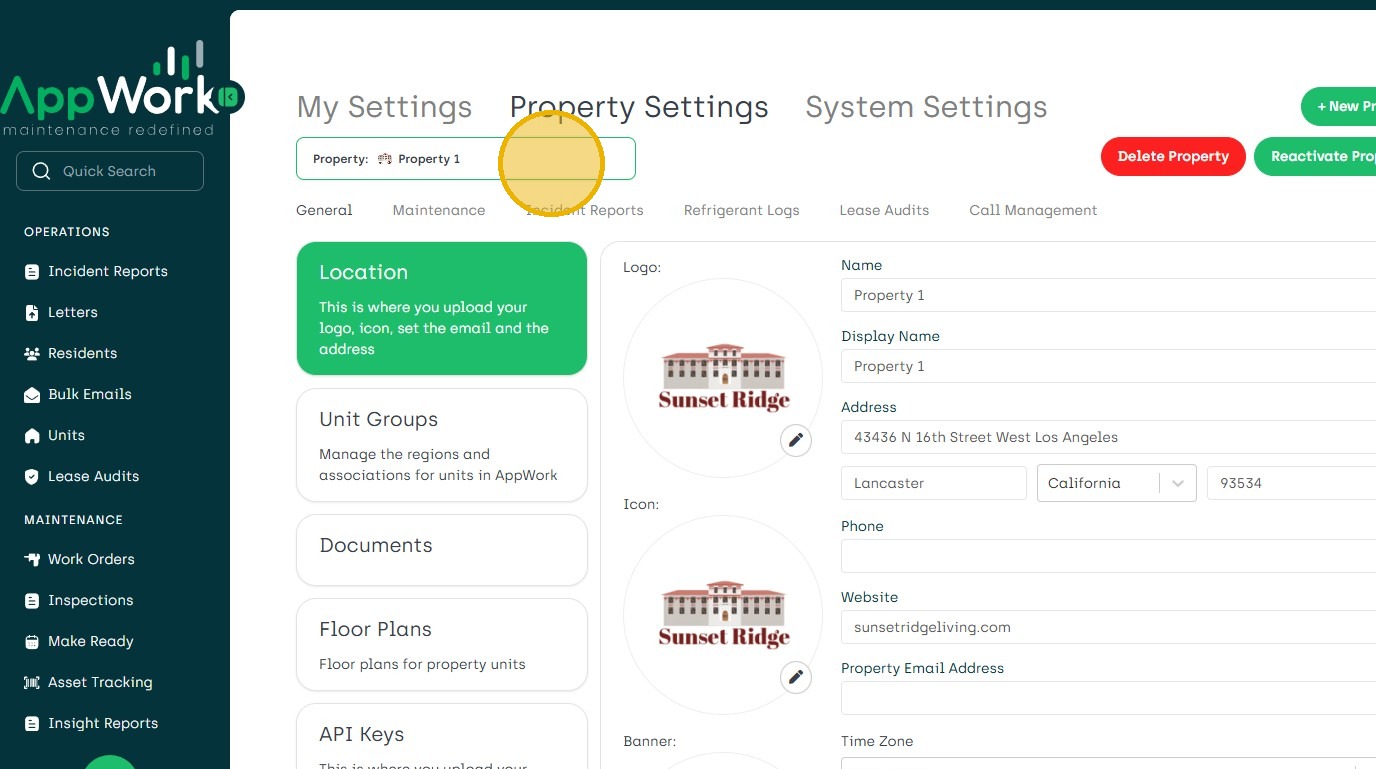Screen dimensions: 1376x769
Task: Click the Units house icon
Action: [32, 436]
